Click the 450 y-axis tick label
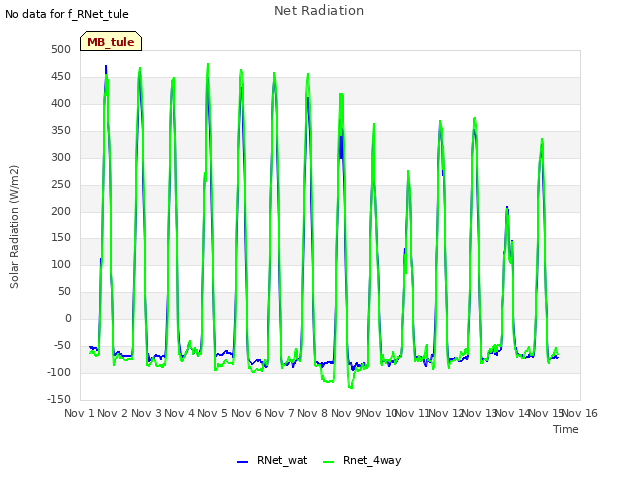The height and width of the screenshot is (480, 640). click(x=61, y=76)
